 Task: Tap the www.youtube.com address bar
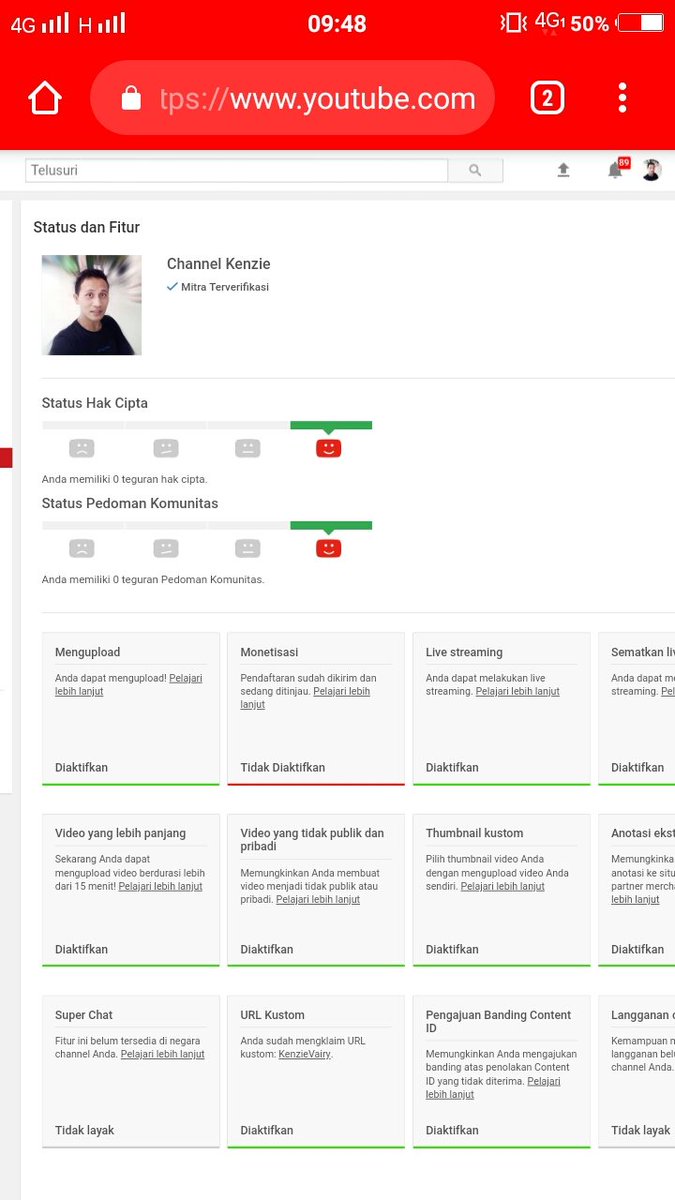coord(292,98)
